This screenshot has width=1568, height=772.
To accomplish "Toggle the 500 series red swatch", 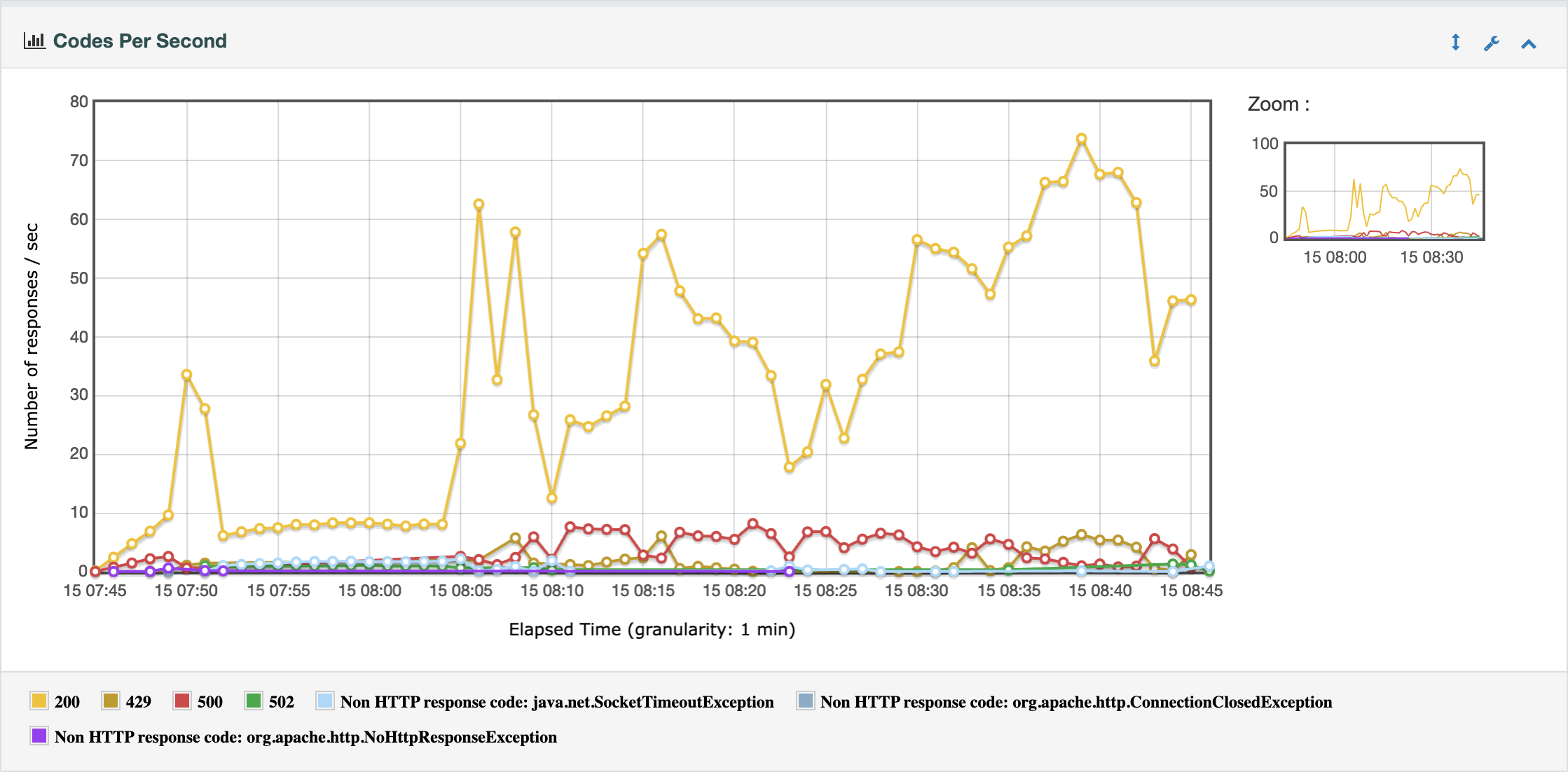I will click(x=182, y=701).
